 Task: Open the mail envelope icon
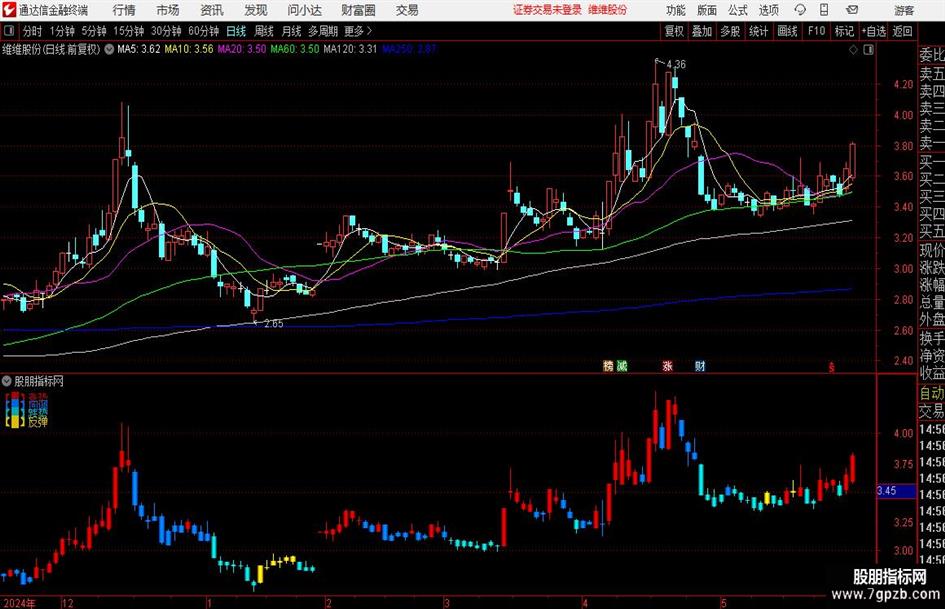point(852,10)
